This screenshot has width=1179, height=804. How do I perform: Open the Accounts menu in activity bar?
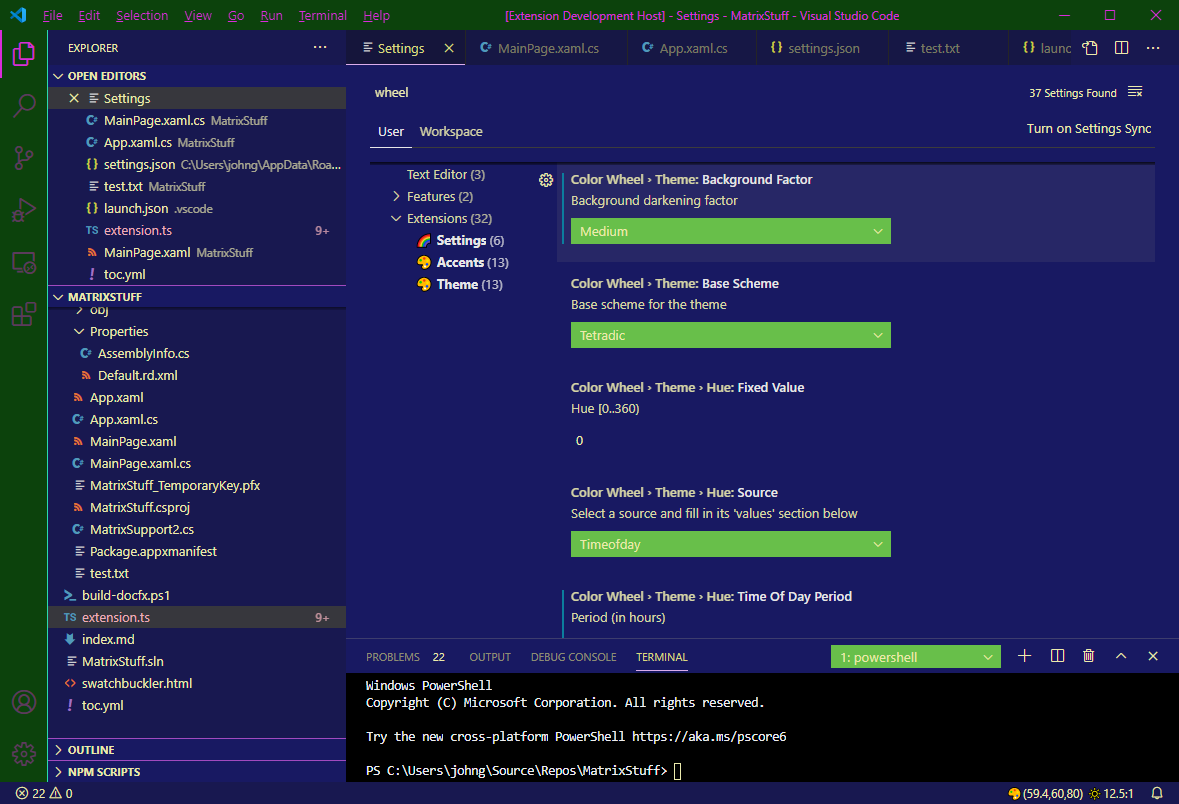pyautogui.click(x=23, y=702)
